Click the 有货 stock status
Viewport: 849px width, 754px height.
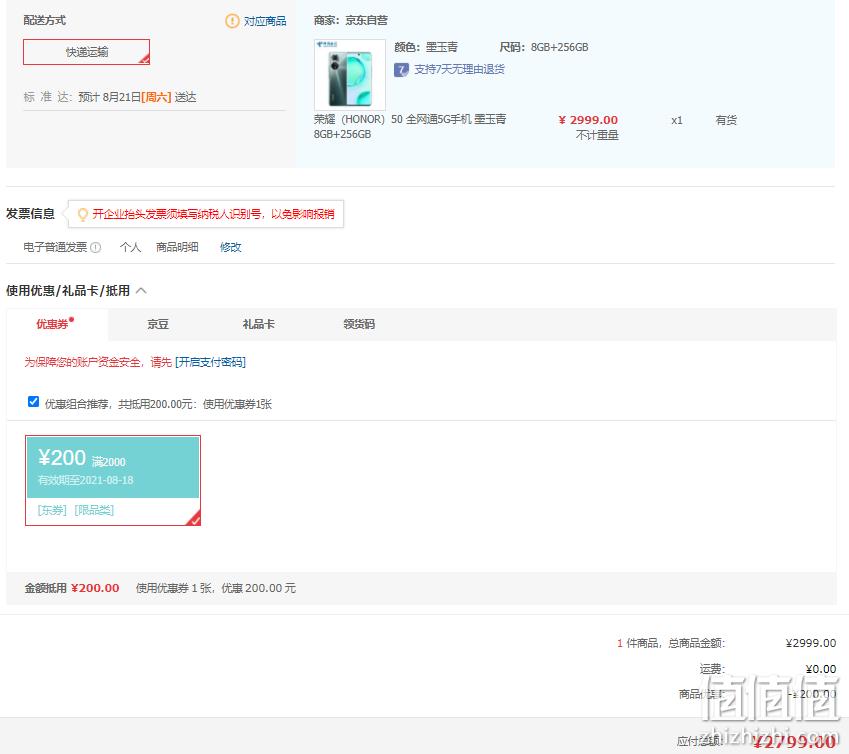click(726, 120)
